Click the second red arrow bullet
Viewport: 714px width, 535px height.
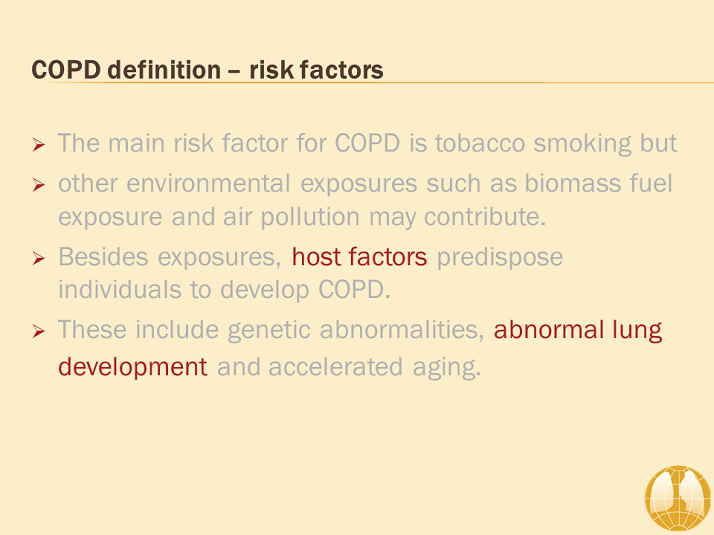coord(39,185)
